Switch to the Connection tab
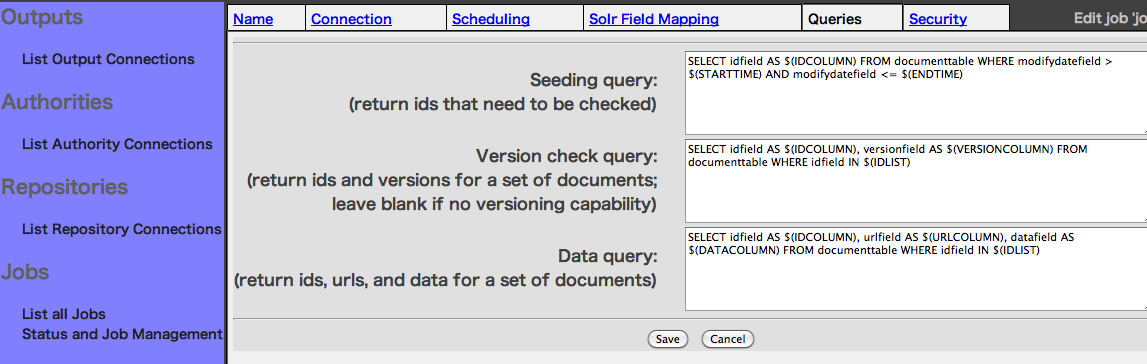Image resolution: width=1147 pixels, height=364 pixels. (x=351, y=19)
